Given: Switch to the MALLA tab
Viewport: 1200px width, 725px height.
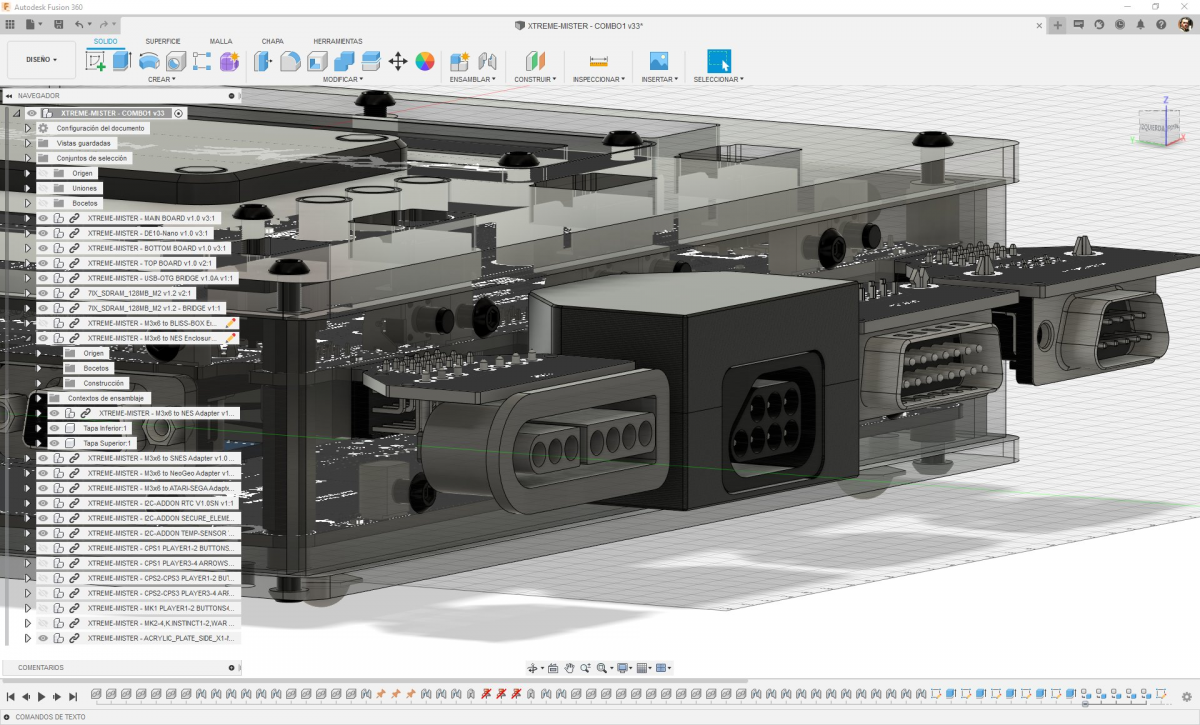Looking at the screenshot, I should [221, 41].
